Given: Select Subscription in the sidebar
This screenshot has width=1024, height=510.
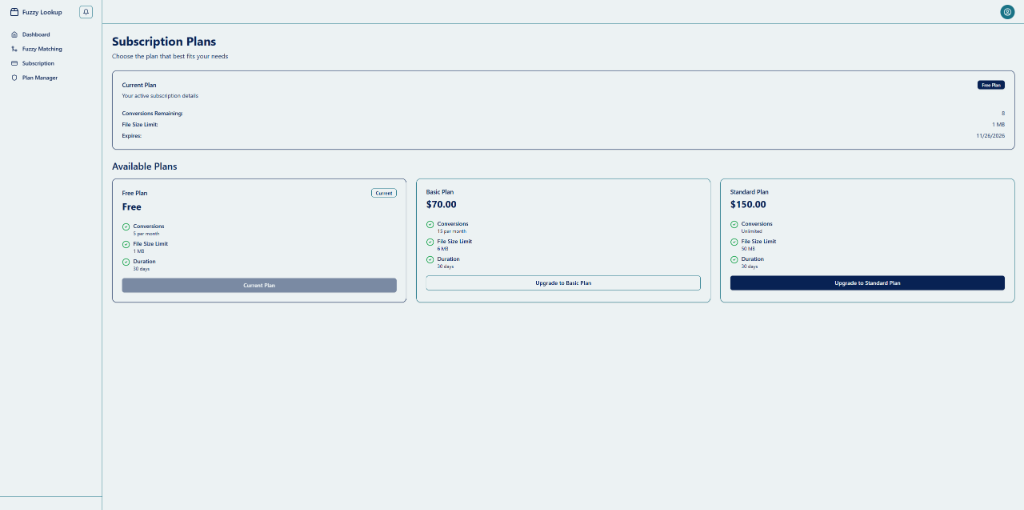Looking at the screenshot, I should tap(38, 63).
